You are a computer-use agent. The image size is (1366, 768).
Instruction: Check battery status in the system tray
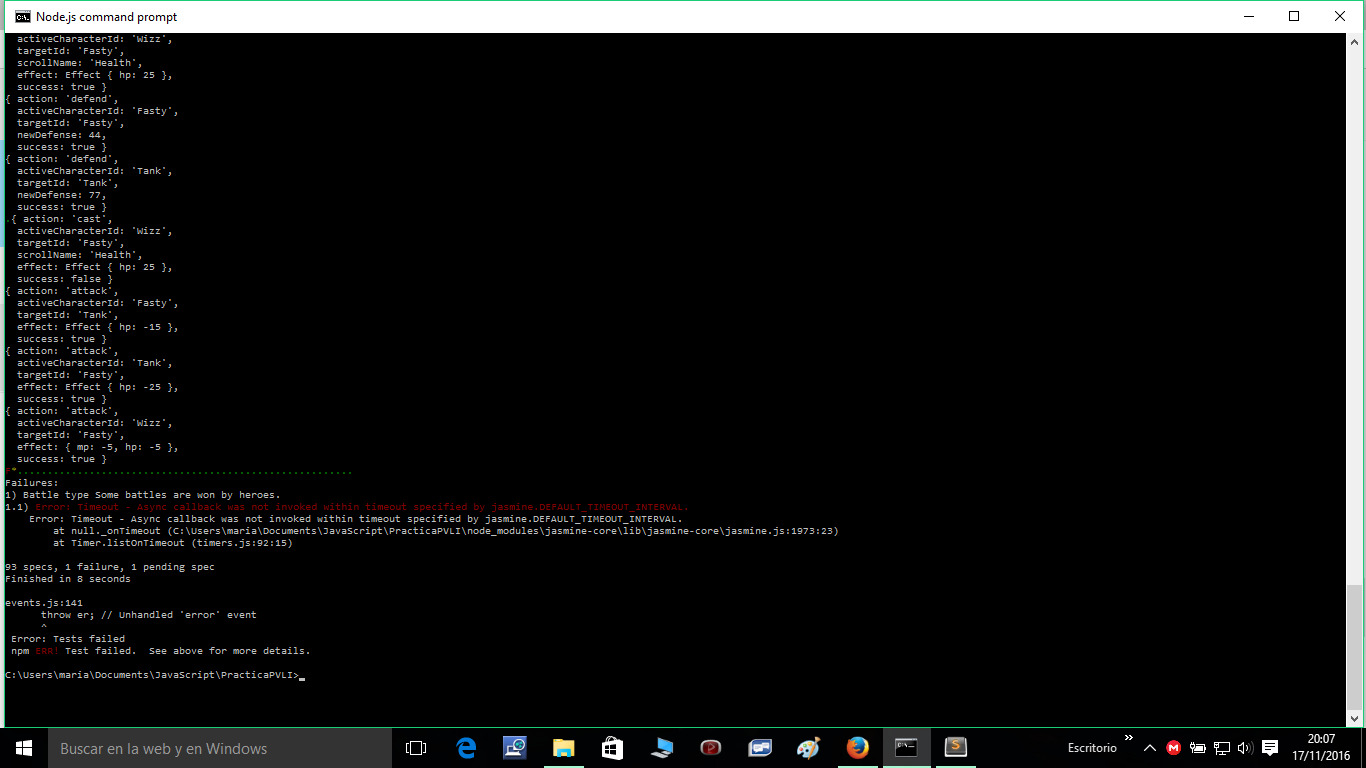(1198, 748)
